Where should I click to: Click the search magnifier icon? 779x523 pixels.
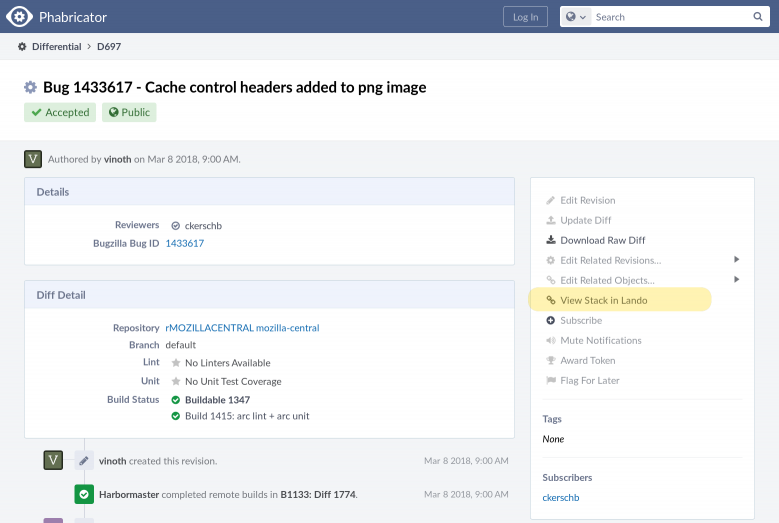(758, 17)
